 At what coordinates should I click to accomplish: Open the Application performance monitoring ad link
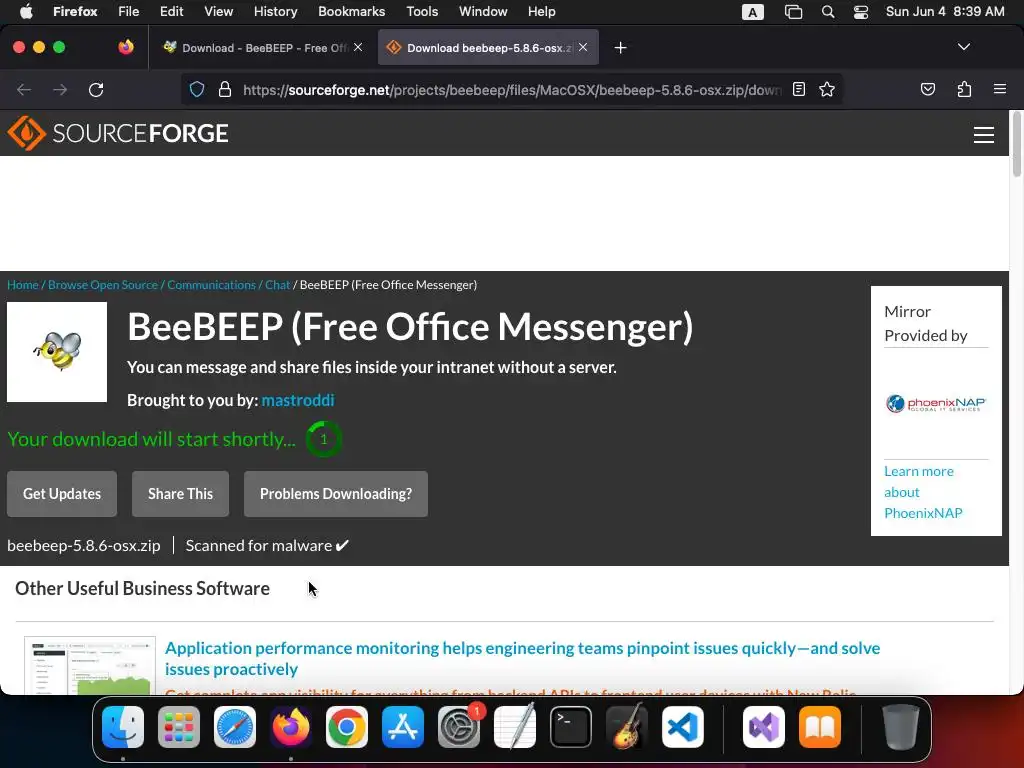click(522, 658)
